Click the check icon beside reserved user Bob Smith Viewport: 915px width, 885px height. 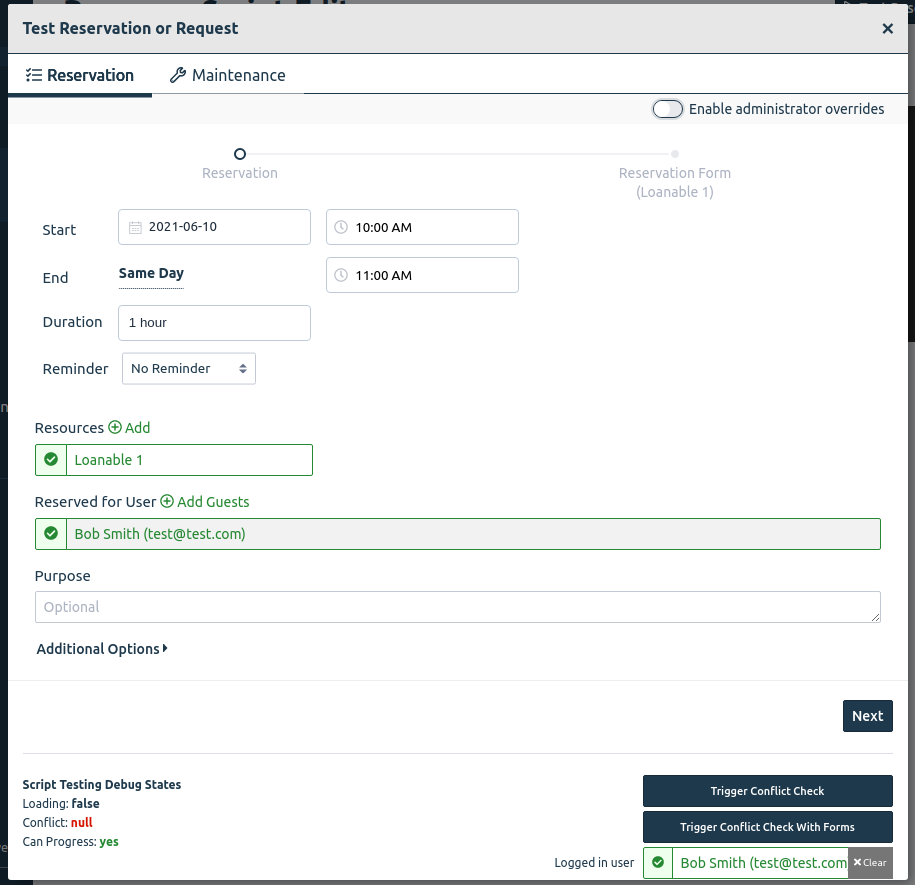tap(51, 534)
